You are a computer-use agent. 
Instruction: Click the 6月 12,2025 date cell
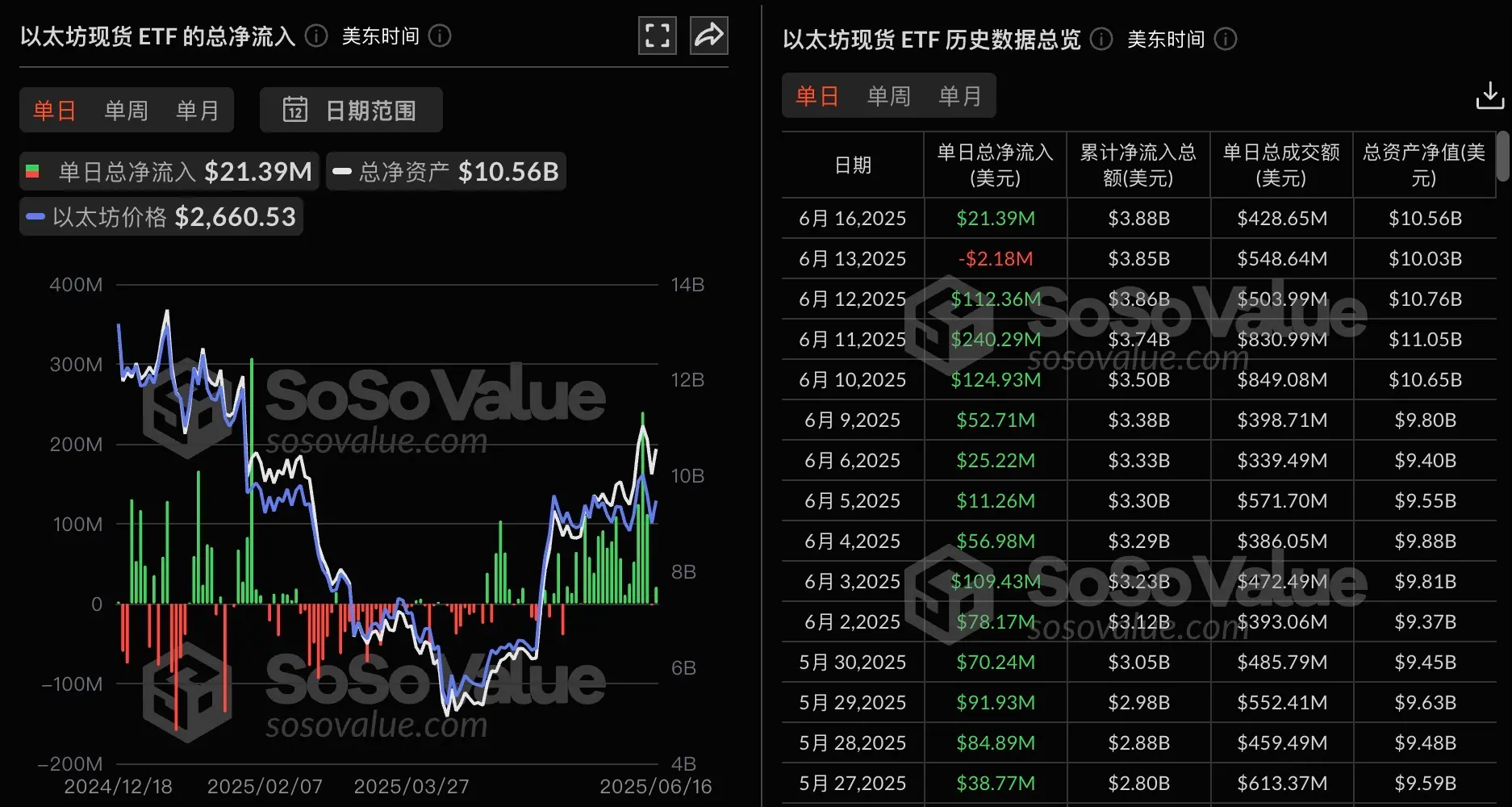click(853, 299)
